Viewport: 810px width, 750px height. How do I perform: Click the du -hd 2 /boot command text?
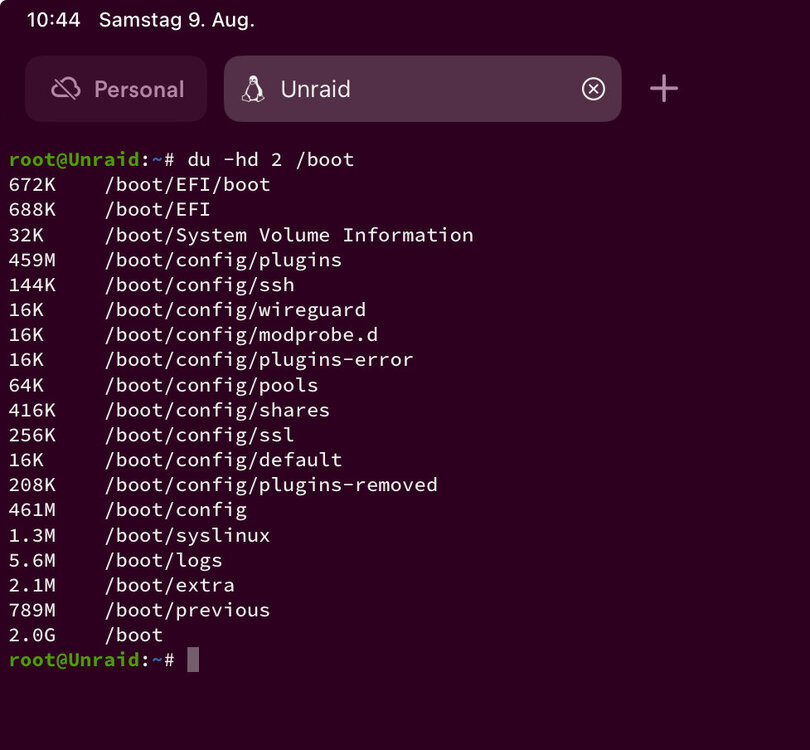(271, 160)
